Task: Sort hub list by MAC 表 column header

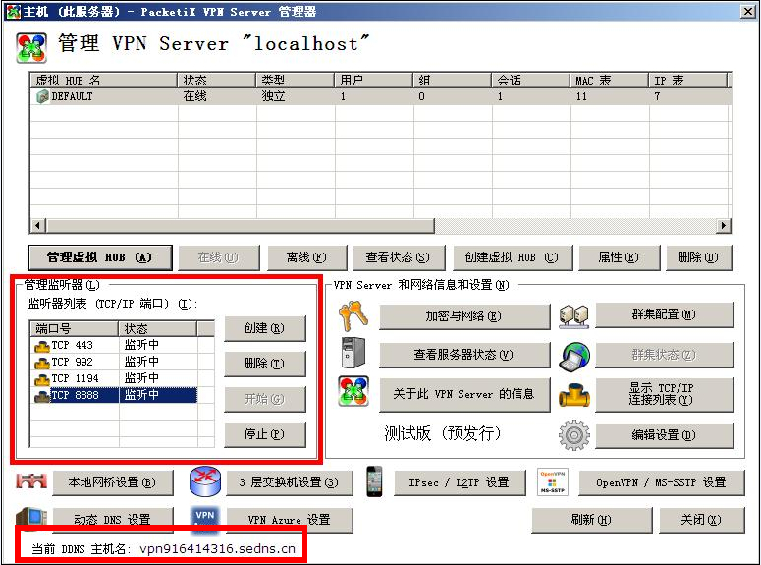Action: (x=609, y=80)
